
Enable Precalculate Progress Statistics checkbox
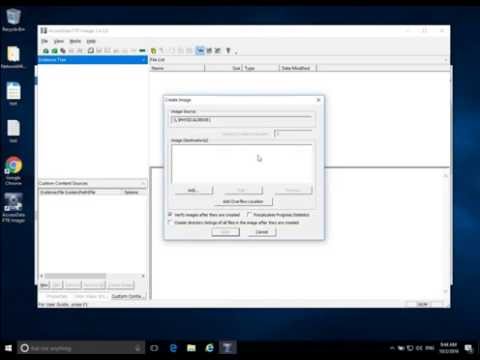click(x=249, y=214)
